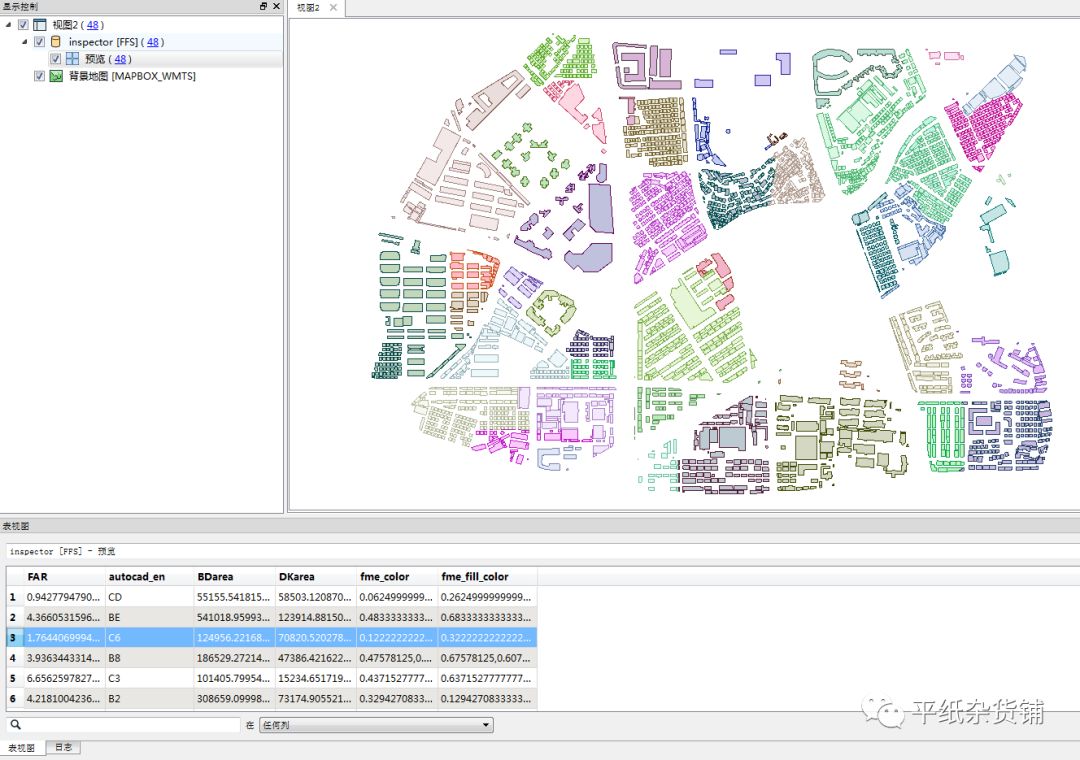
Task: Close the 视图2 tab
Action: [334, 8]
